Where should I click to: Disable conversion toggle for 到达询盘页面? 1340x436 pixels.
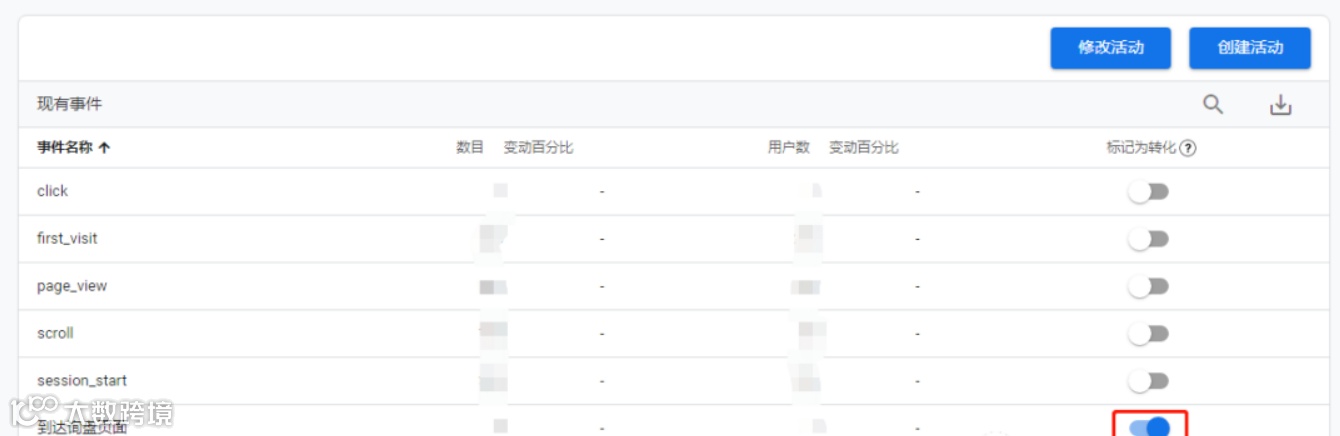coord(1149,427)
